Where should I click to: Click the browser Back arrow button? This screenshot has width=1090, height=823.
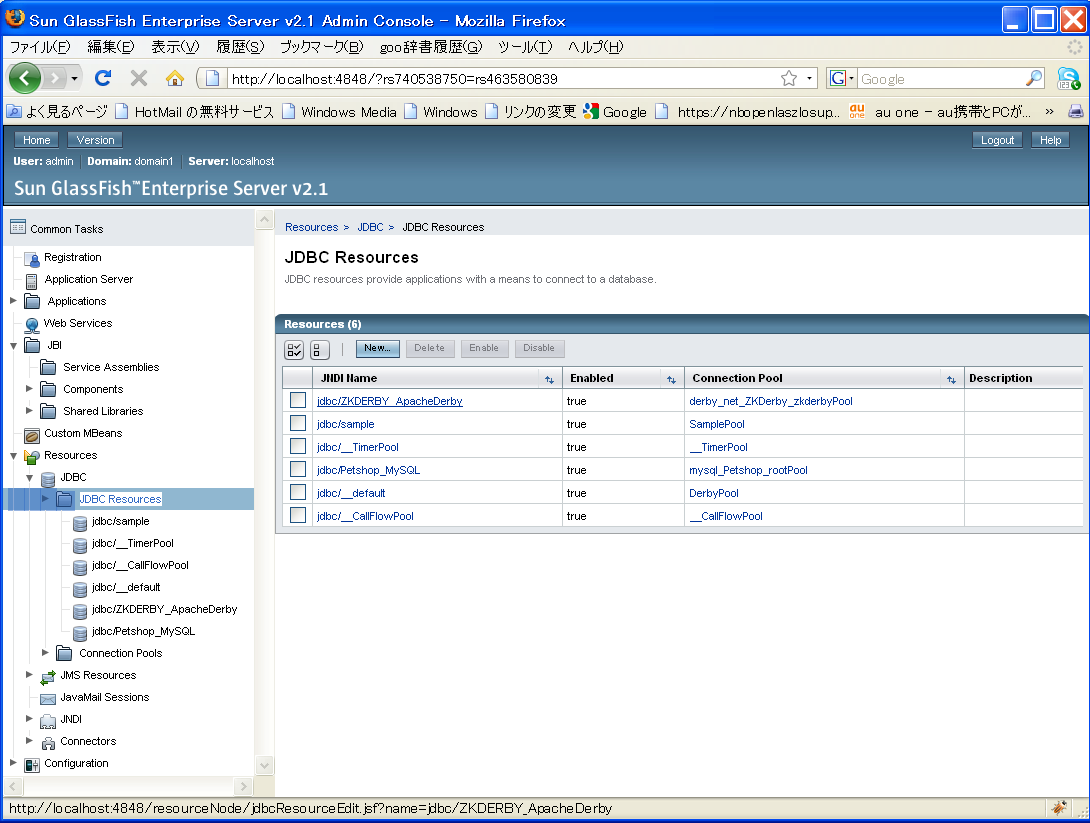(x=25, y=79)
